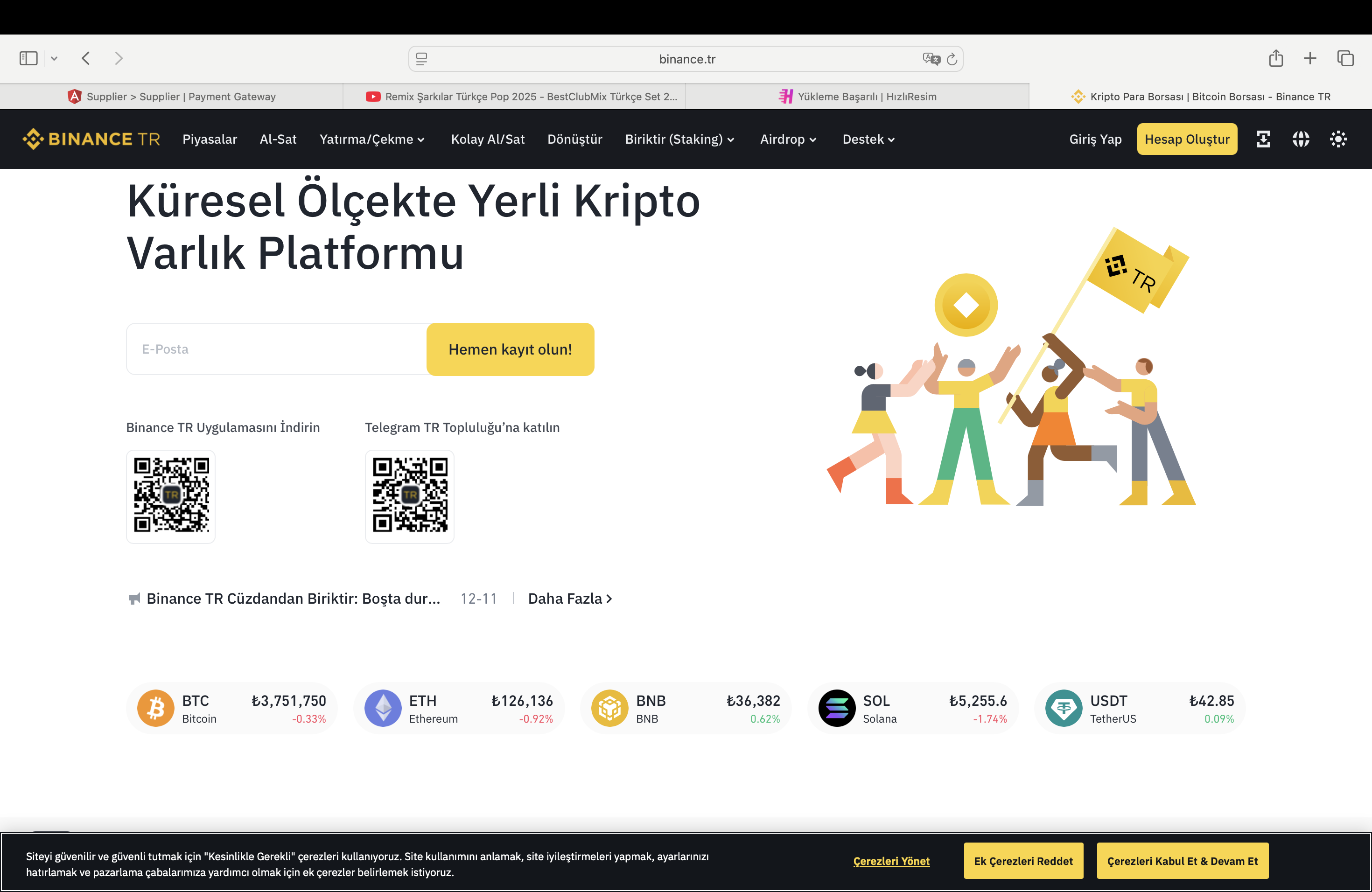The width and height of the screenshot is (1372, 892).
Task: Click the translate icon in address bar
Action: tap(931, 59)
